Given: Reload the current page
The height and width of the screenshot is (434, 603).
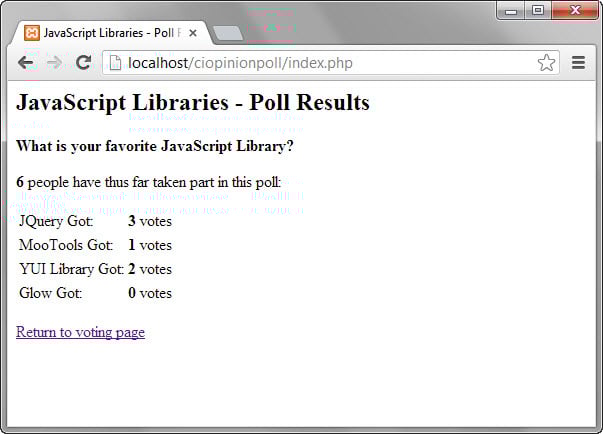Looking at the screenshot, I should (84, 63).
